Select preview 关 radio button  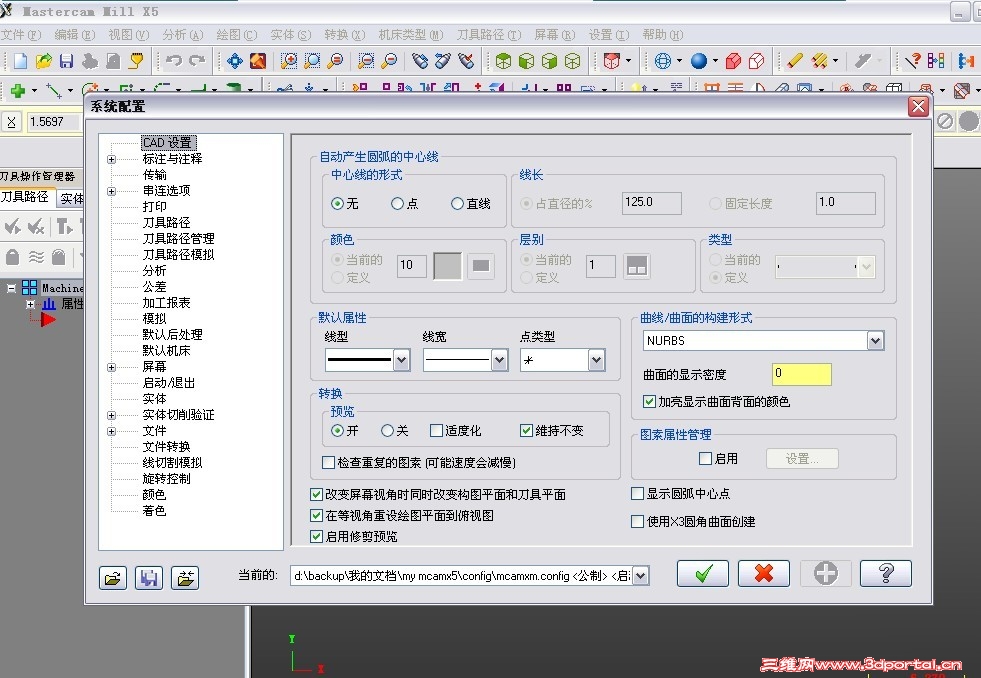(x=387, y=430)
